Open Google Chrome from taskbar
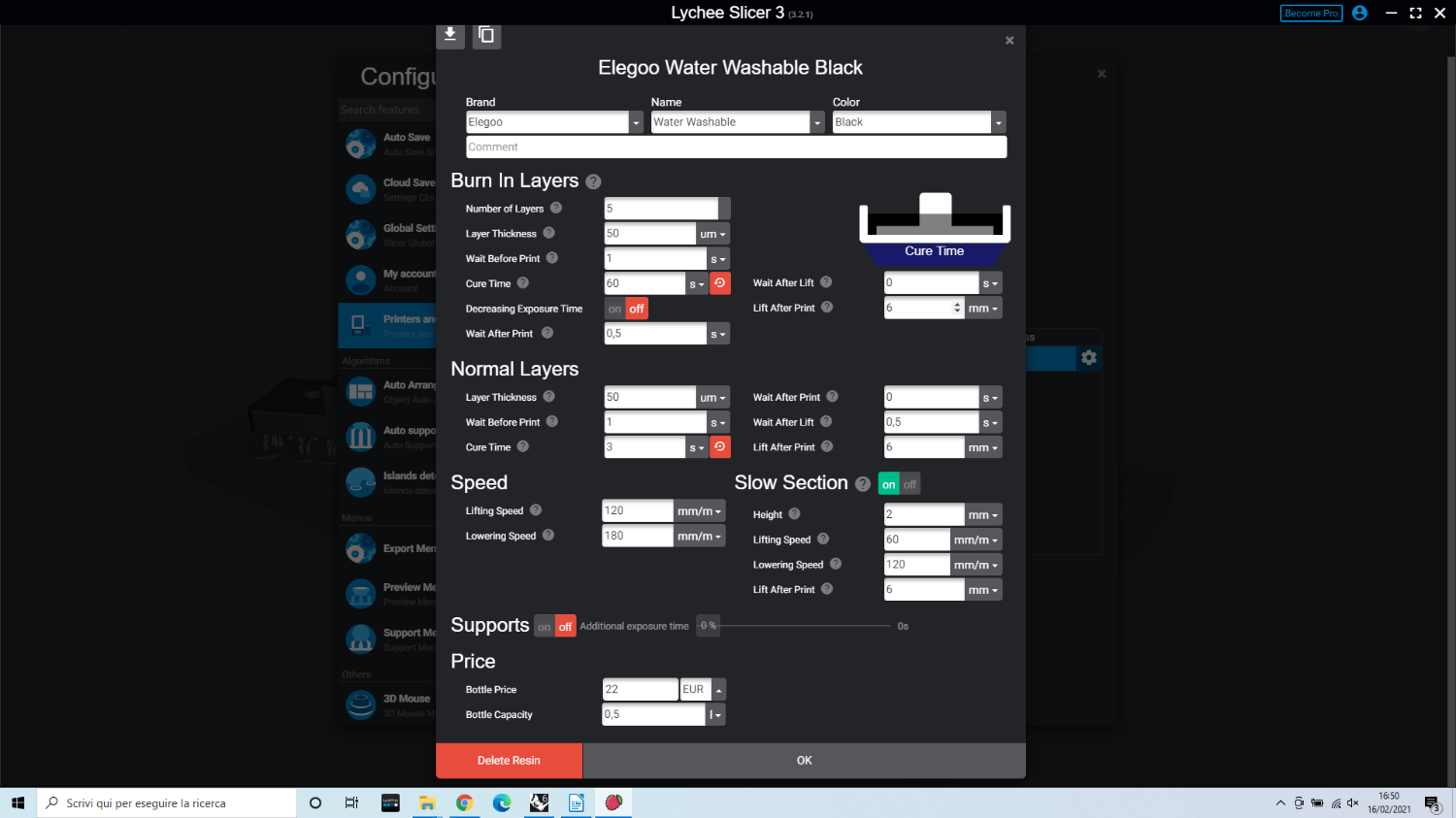 464,802
